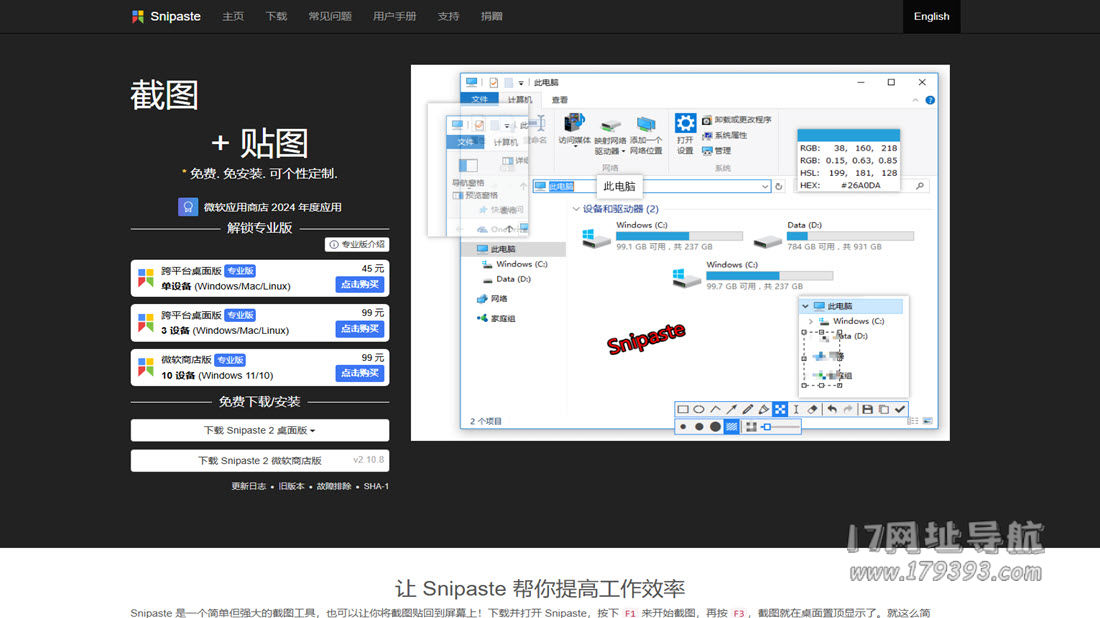Collapse the 设备和驱动器 group chevron
Viewport: 1100px width, 618px height.
tap(576, 209)
